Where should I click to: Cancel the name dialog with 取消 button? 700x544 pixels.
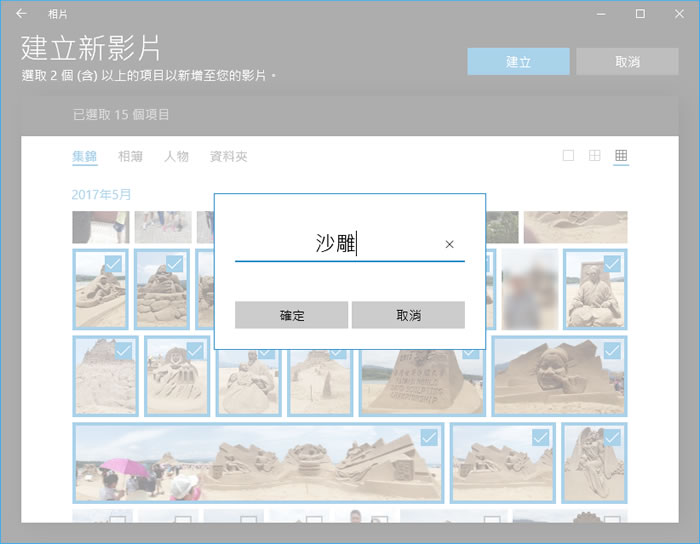tap(408, 315)
